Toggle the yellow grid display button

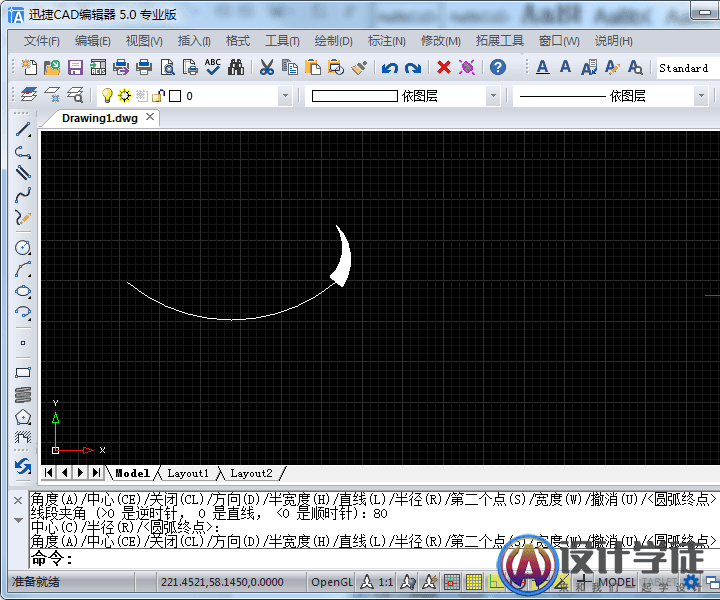(x=474, y=583)
